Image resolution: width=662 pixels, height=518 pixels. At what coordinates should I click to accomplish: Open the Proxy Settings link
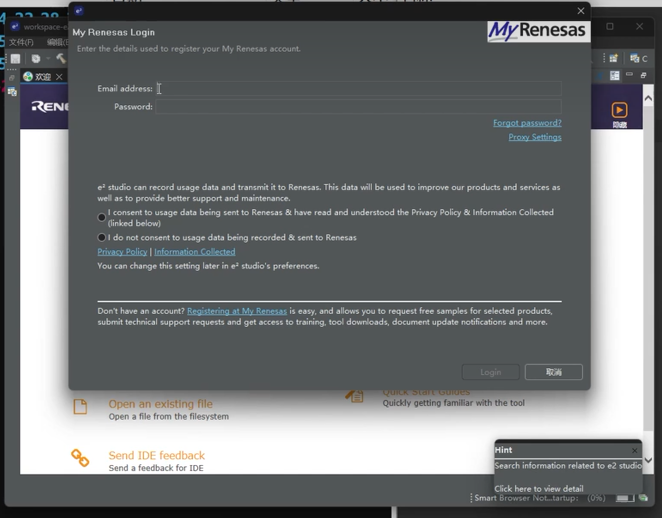[534, 137]
